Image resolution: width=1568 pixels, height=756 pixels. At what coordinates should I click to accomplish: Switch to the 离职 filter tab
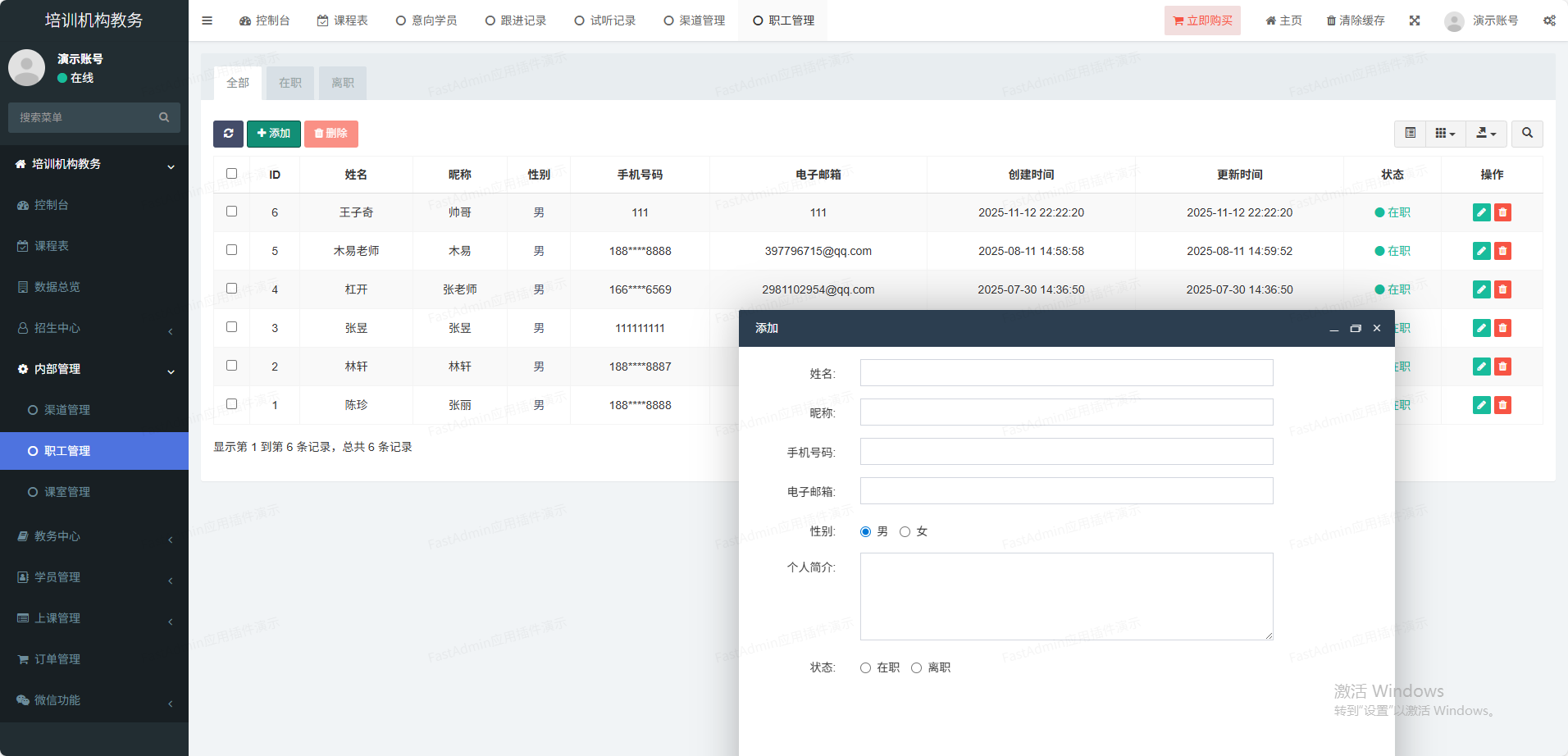point(342,83)
